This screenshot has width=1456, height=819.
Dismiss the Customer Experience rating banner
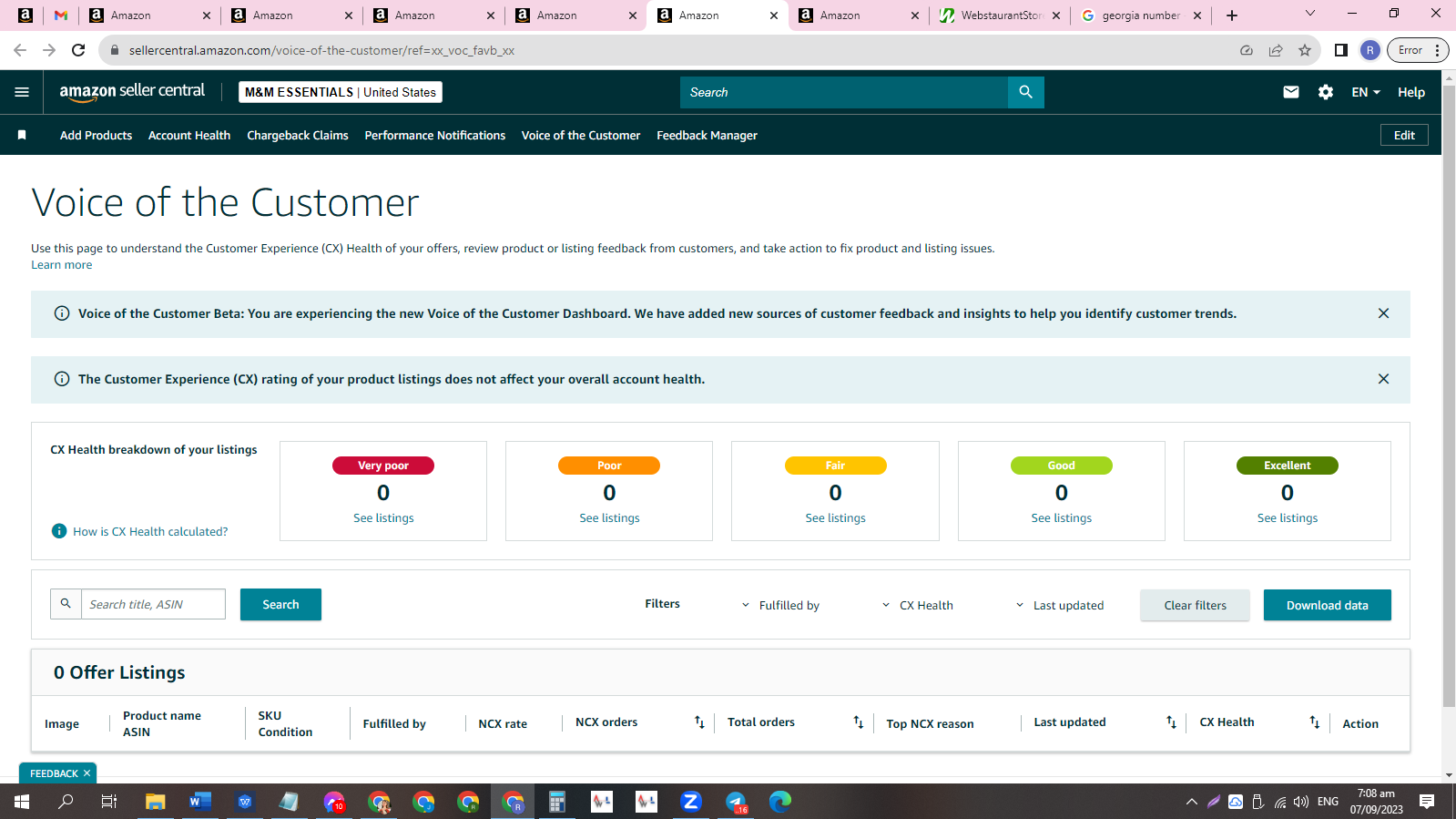(1383, 379)
